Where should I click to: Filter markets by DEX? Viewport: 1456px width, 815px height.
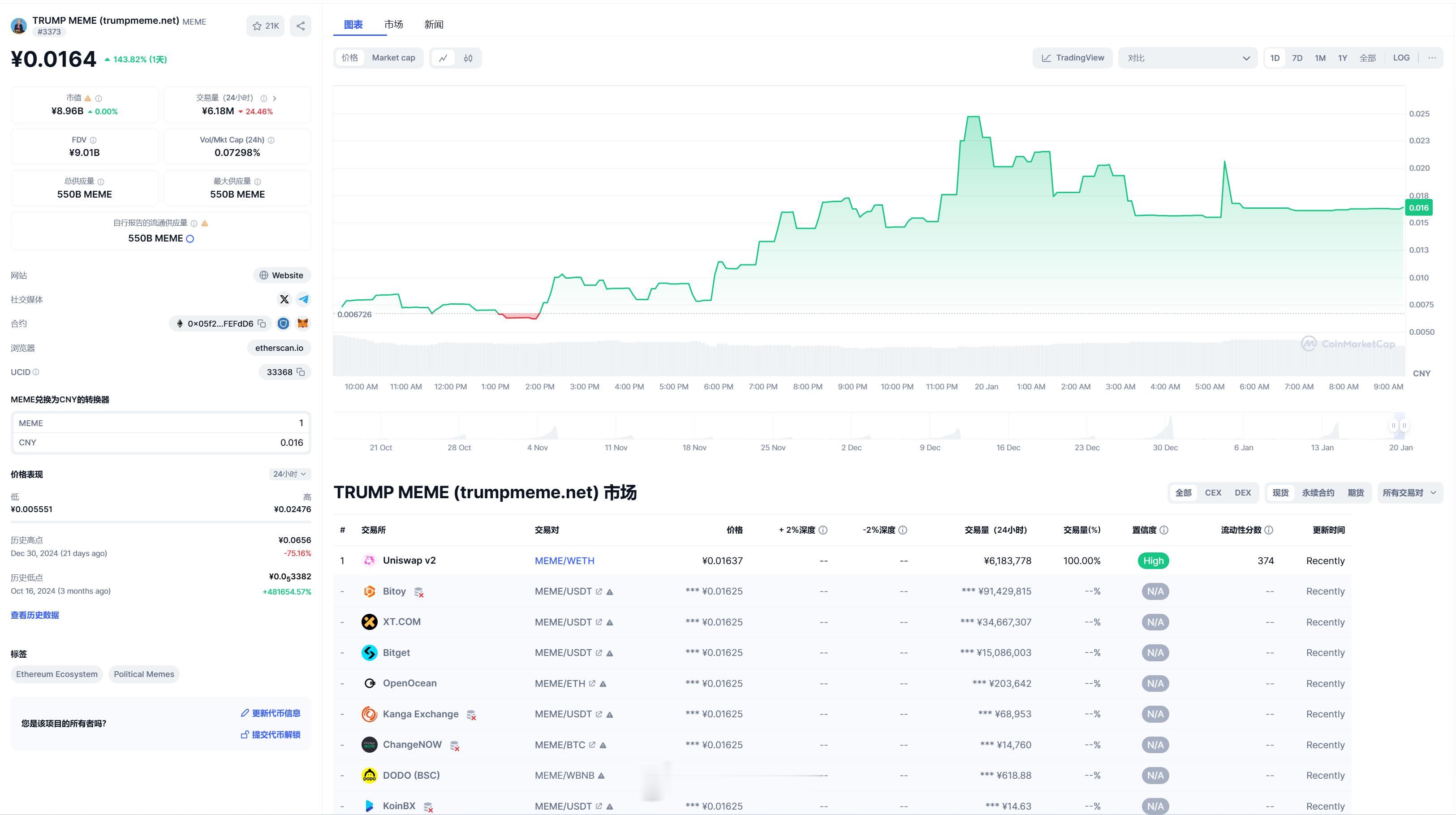(1242, 493)
